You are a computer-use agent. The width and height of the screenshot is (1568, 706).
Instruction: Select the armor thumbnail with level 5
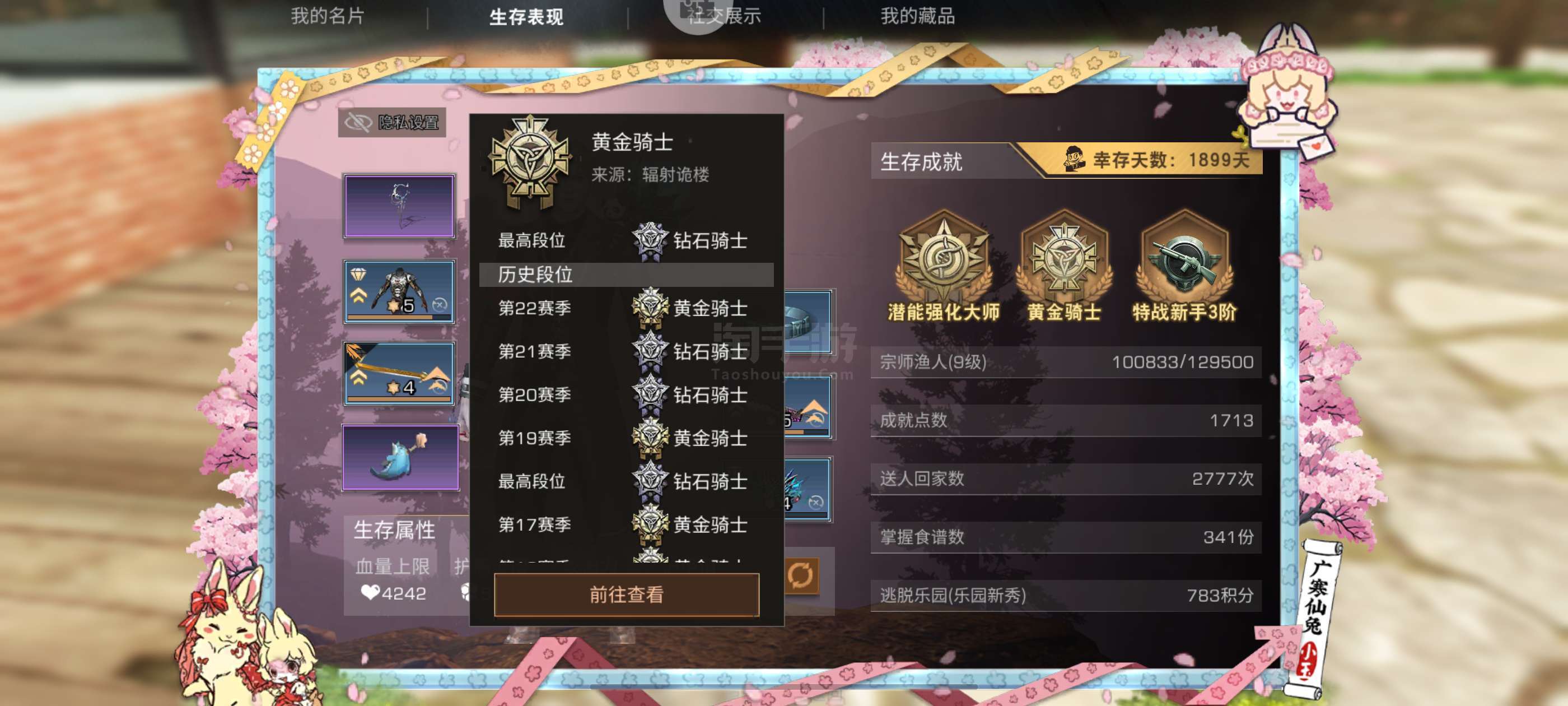point(399,292)
